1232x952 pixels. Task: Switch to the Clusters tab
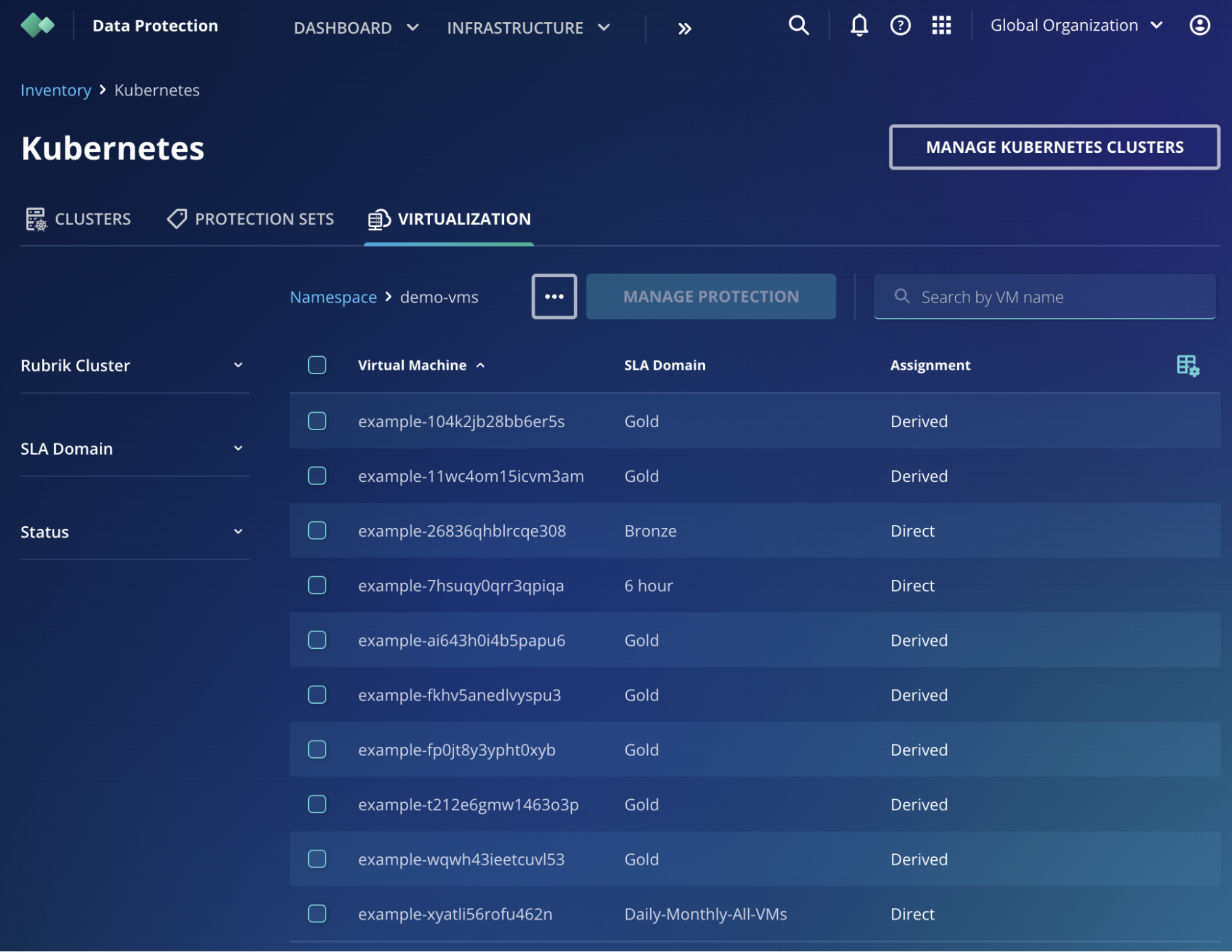[79, 219]
